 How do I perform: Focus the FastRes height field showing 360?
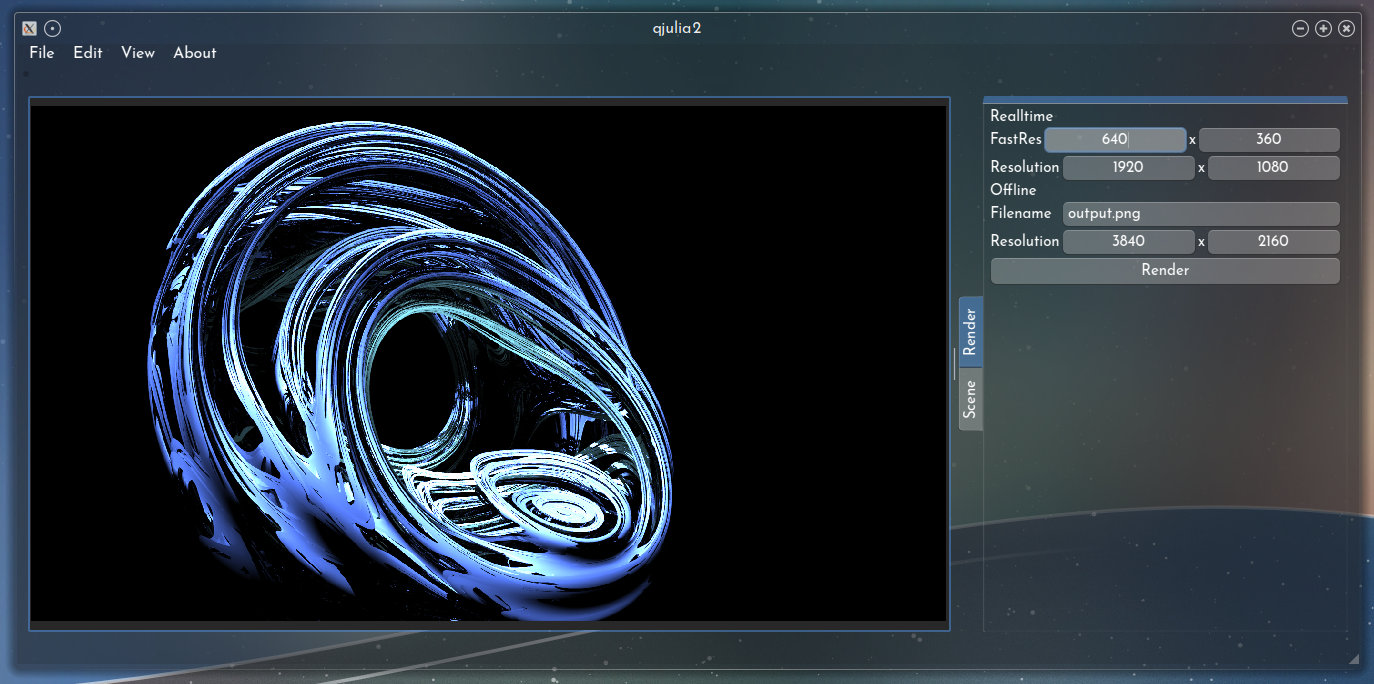(1269, 140)
